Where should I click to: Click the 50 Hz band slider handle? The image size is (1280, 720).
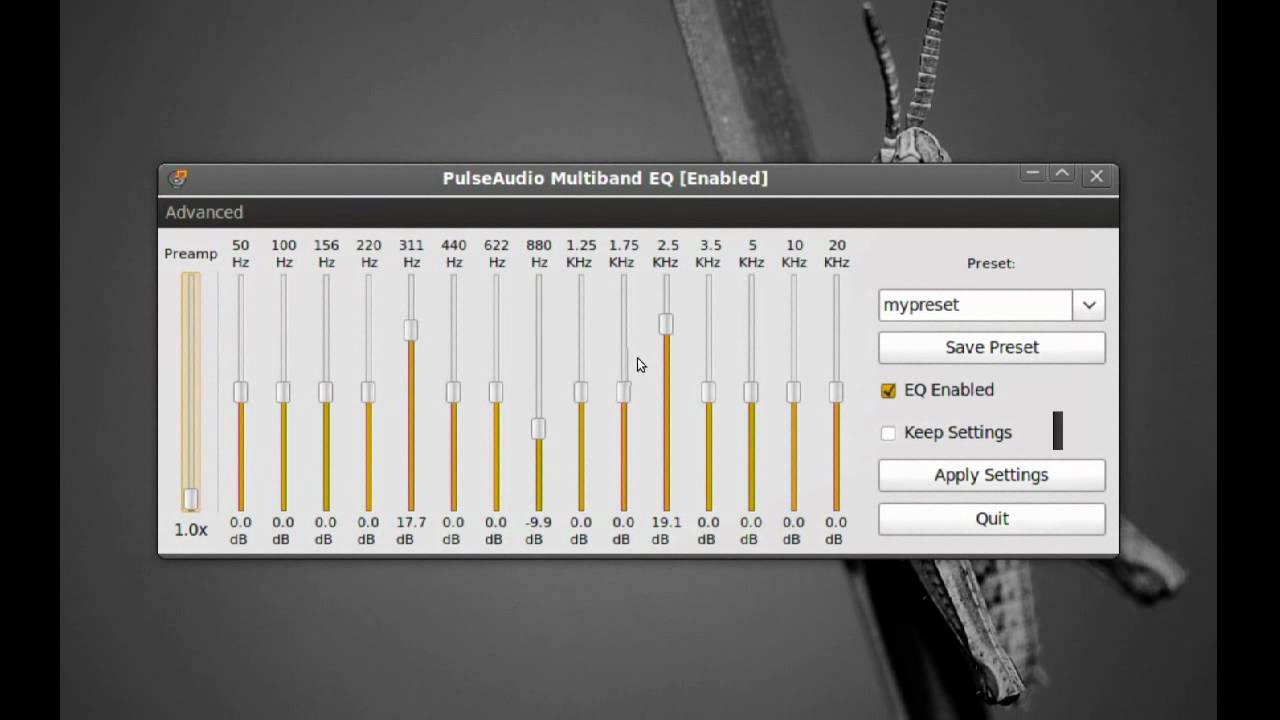click(x=240, y=392)
